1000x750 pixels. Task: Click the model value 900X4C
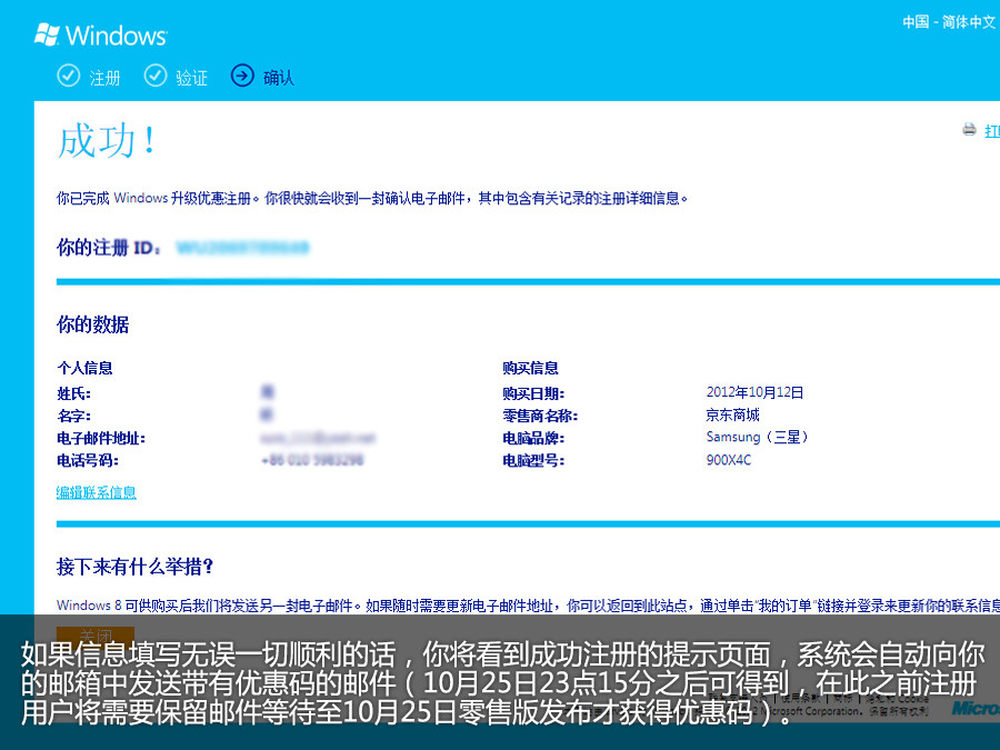[x=729, y=460]
